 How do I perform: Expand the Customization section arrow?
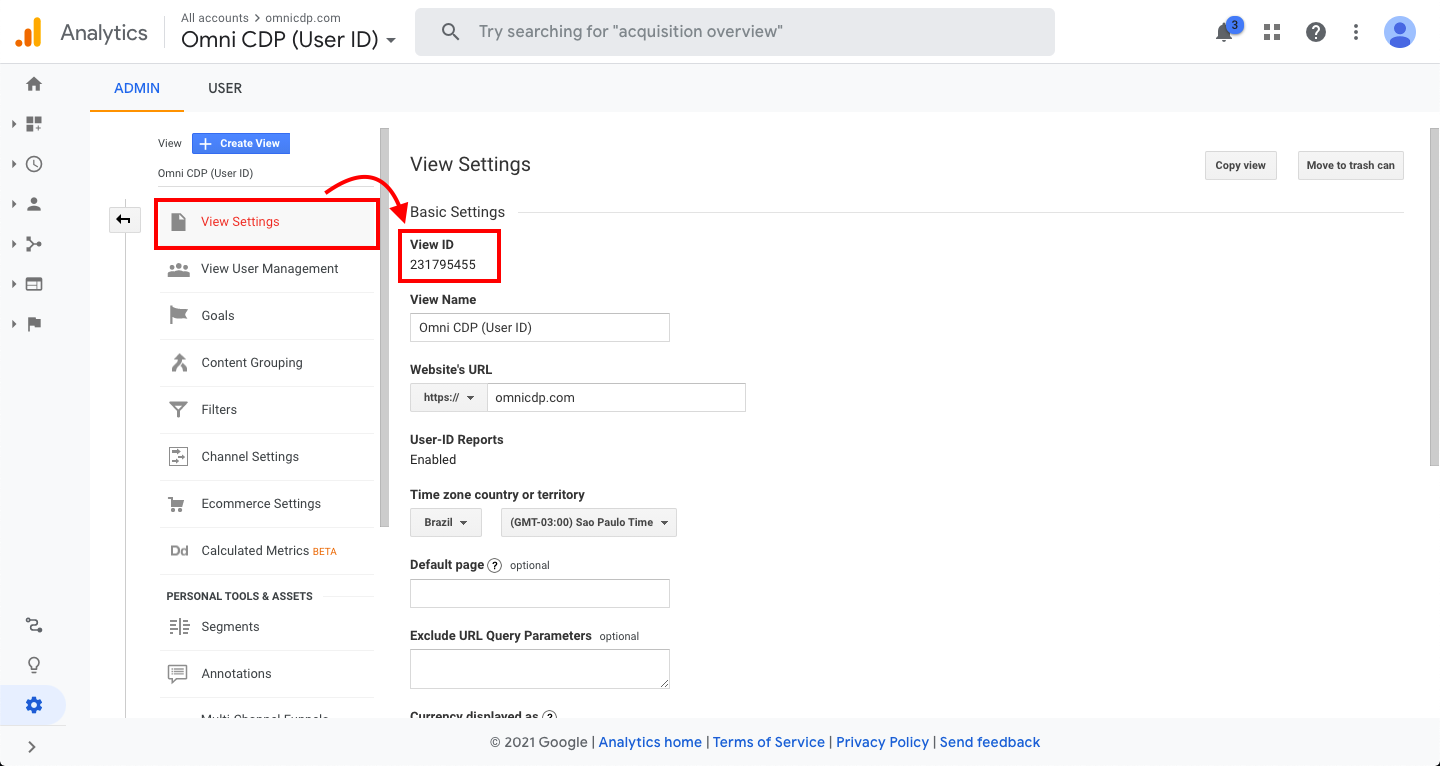point(14,124)
